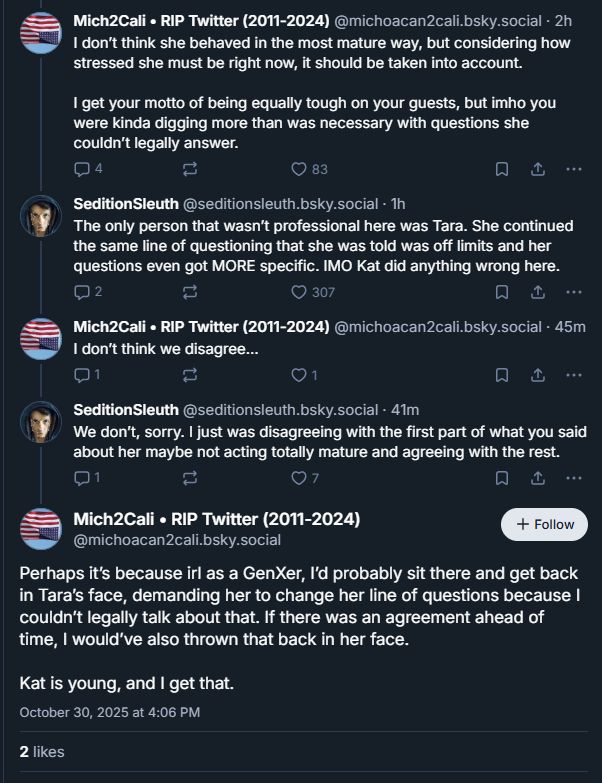Like the post with 83 likes
Image resolution: width=602 pixels, height=783 pixels.
[299, 169]
